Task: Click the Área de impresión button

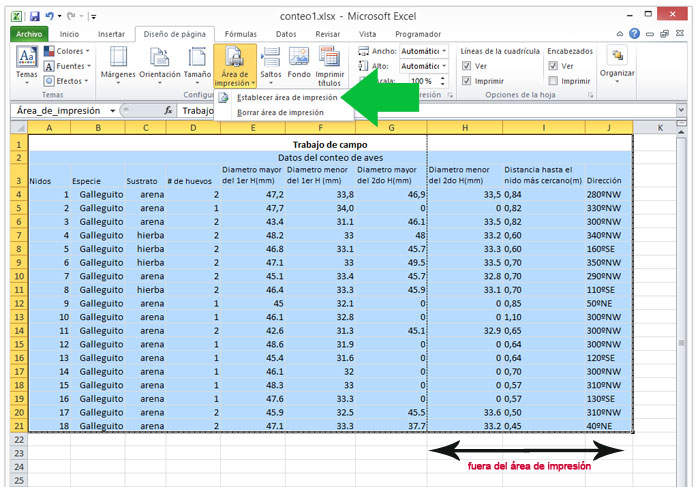Action: [235, 66]
